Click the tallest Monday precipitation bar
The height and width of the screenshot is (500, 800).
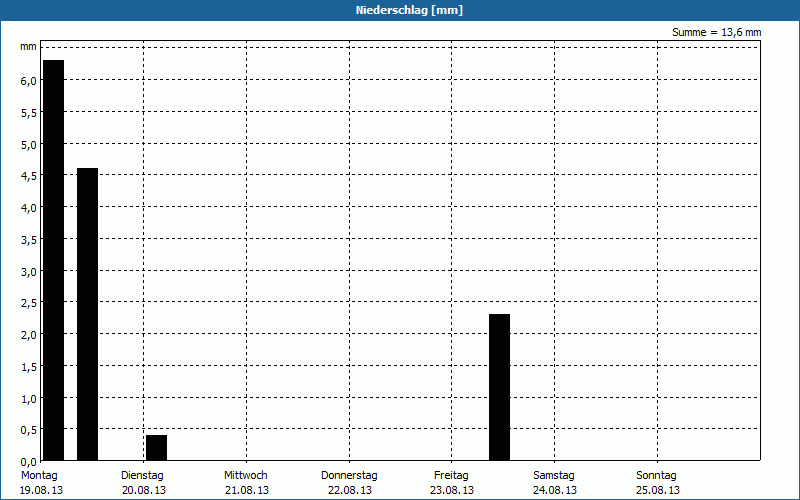point(54,260)
